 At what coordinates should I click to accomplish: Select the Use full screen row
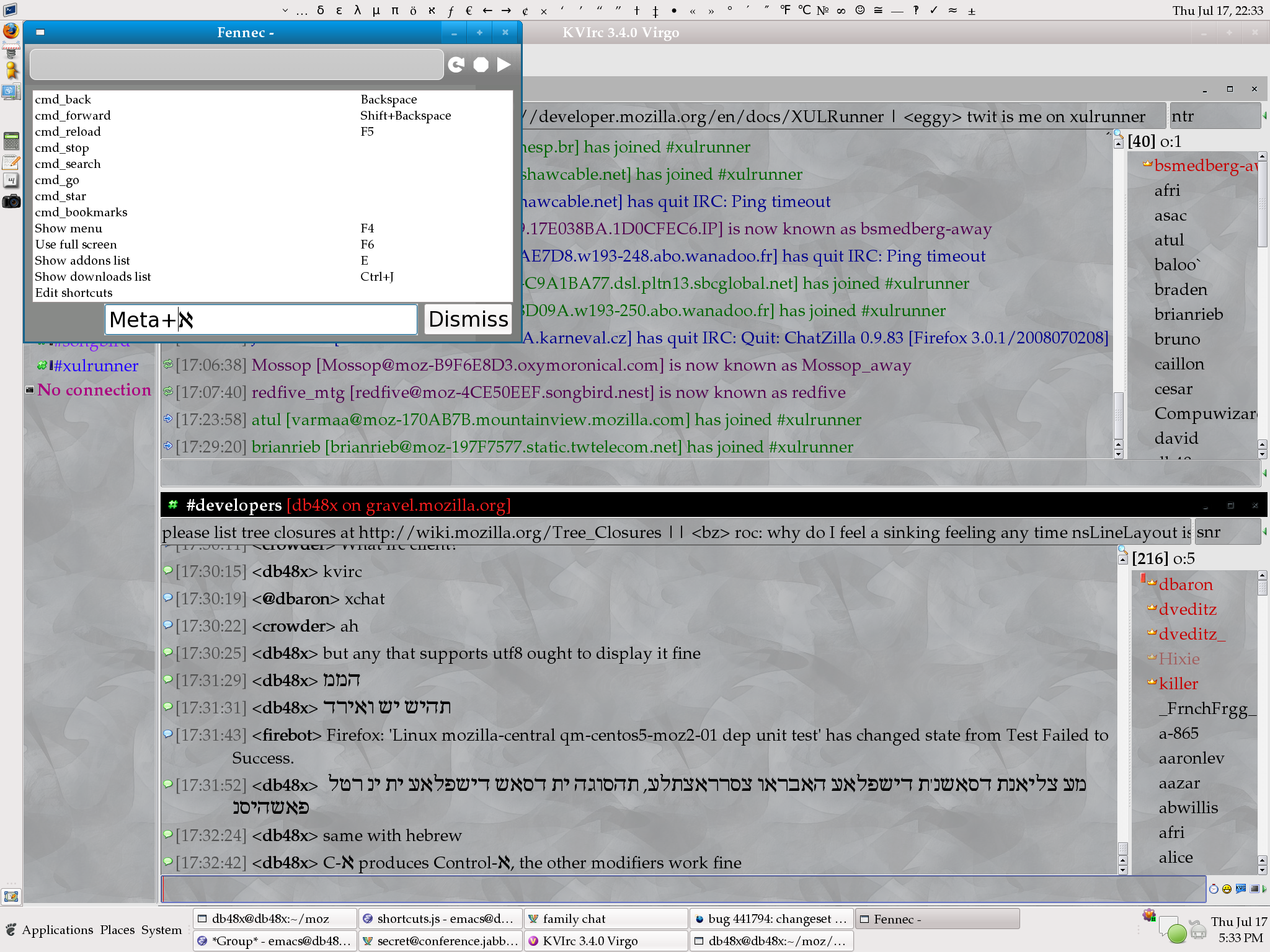click(273, 244)
